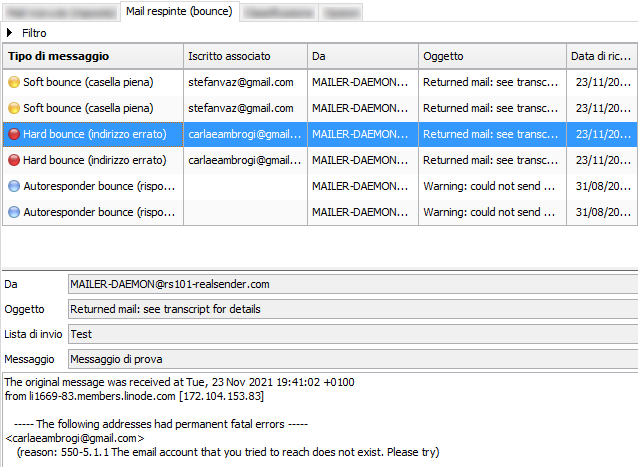This screenshot has width=638, height=467.
Task: Click the Data di ricezione column header
Action: (602, 56)
